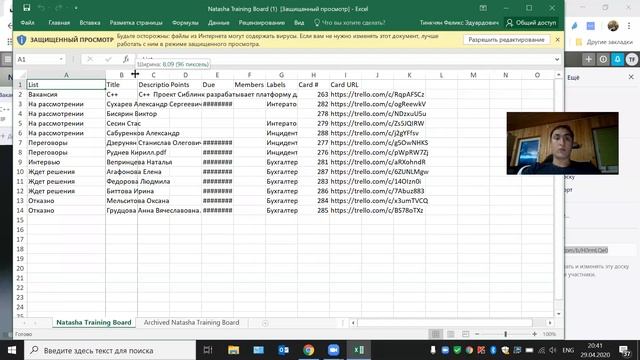Click the Redo arrow in the title bar
The image size is (640, 360).
58,8
